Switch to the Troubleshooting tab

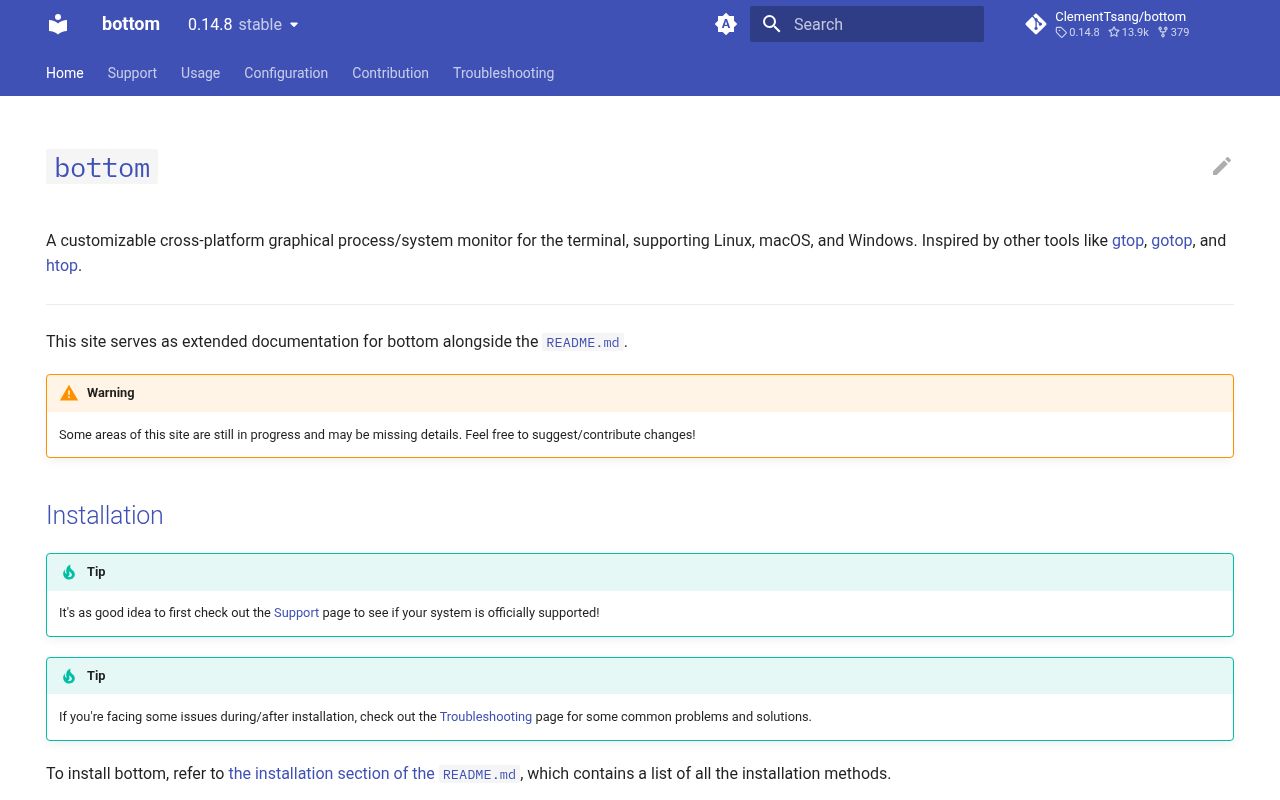503,73
